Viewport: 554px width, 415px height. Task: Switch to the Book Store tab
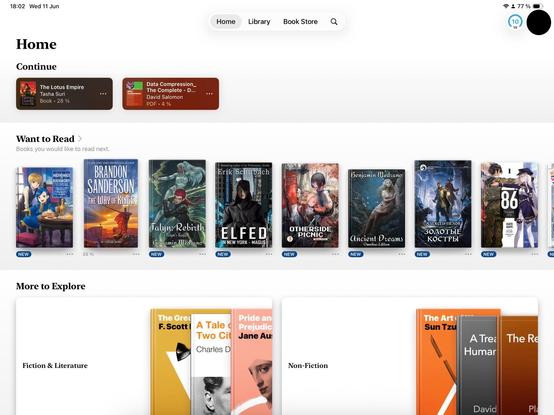(300, 22)
